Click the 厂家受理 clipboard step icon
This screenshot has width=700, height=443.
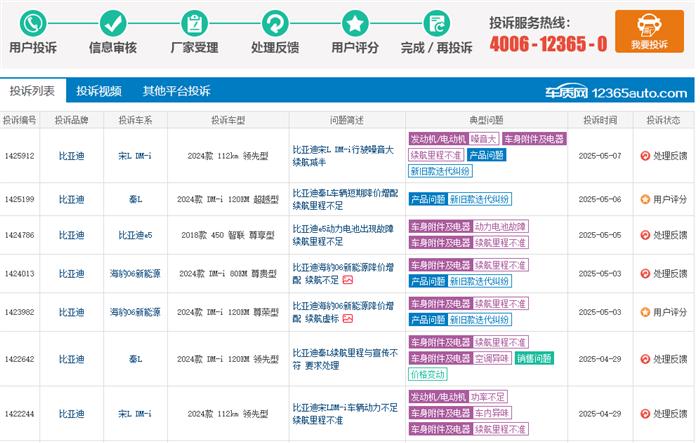click(194, 23)
